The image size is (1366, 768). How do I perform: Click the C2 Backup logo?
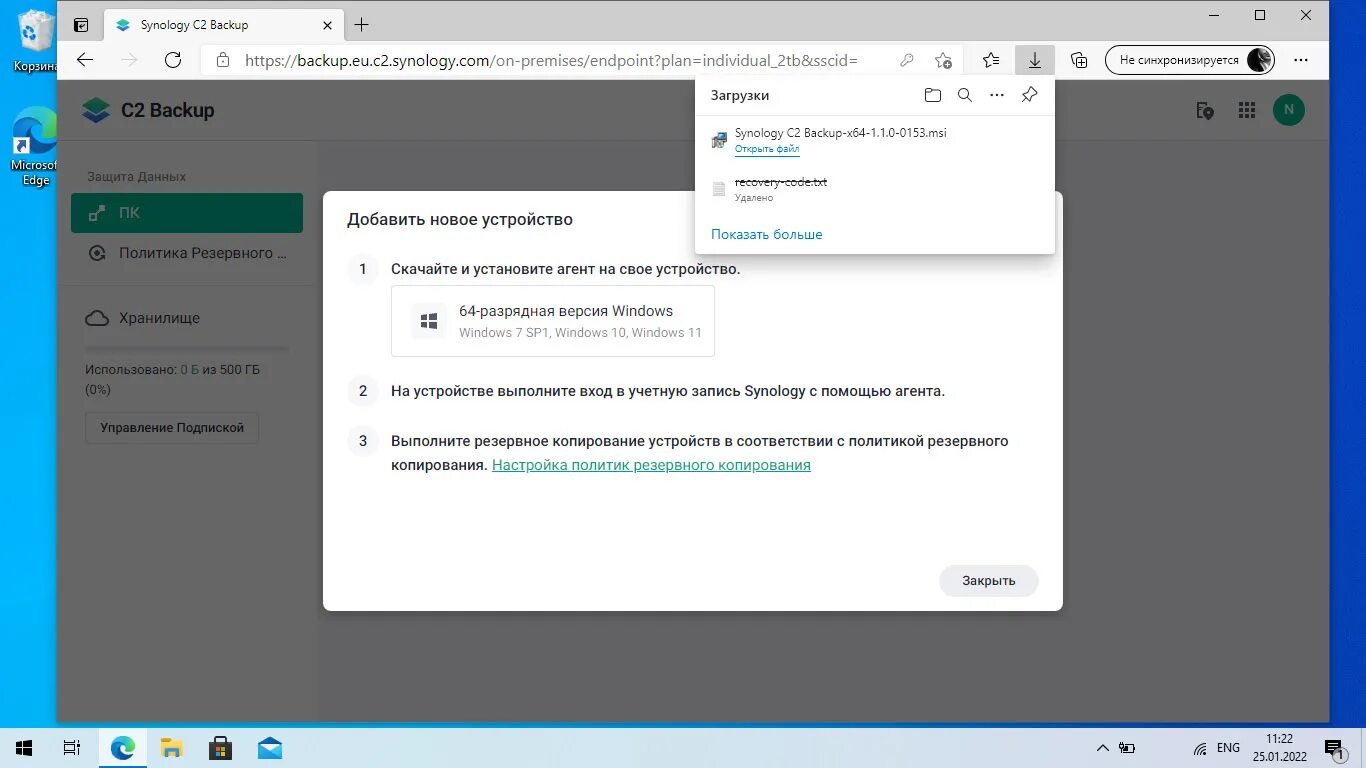click(148, 110)
